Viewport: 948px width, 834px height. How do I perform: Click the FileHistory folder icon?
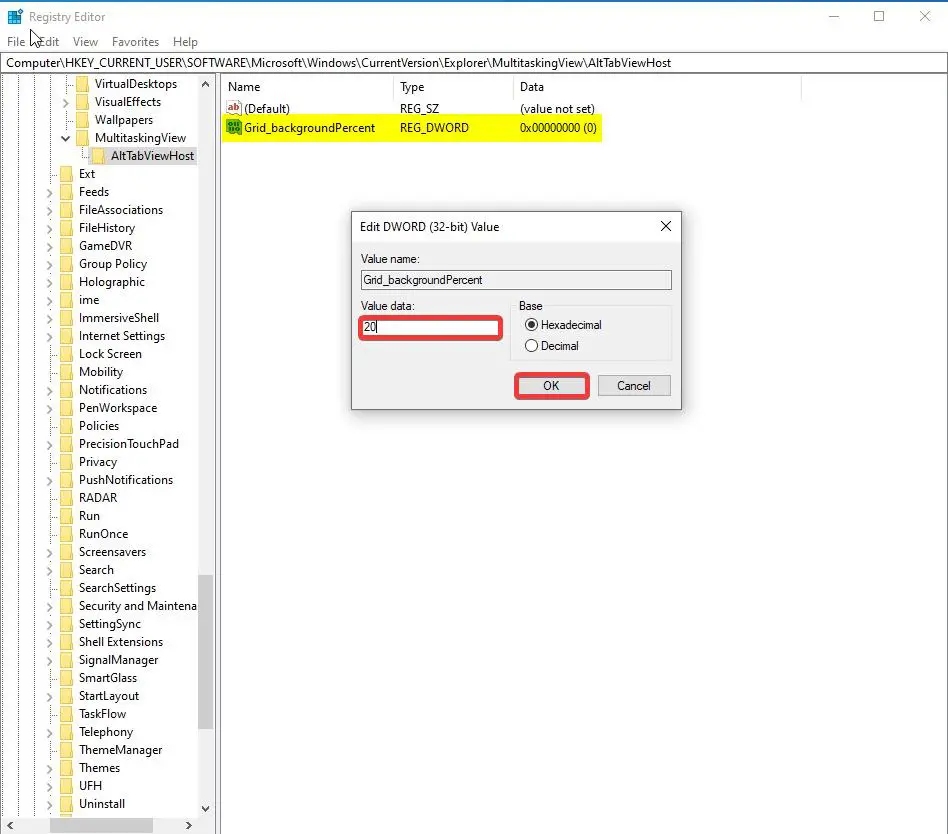tap(67, 228)
